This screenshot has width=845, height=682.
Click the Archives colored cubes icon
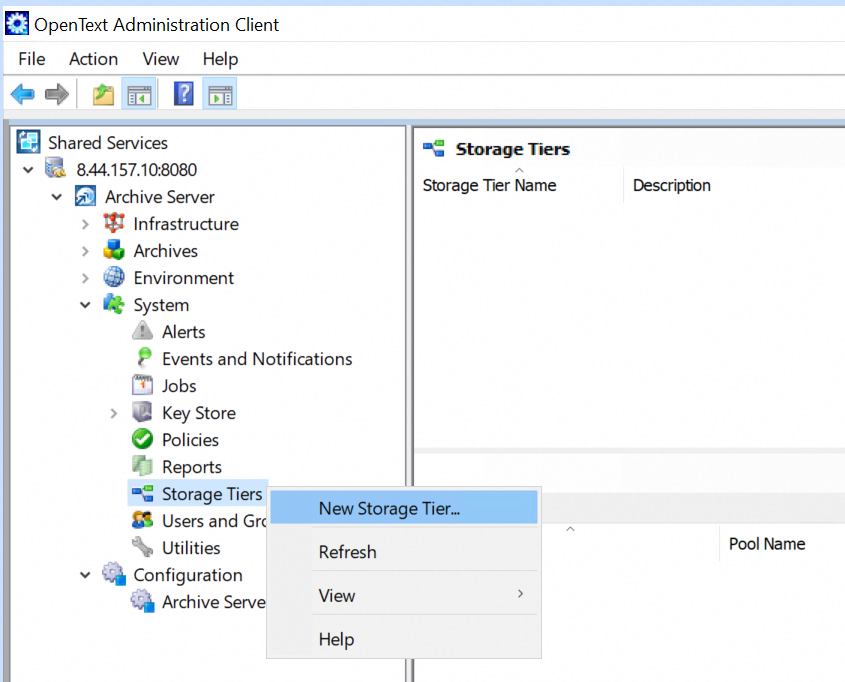point(114,250)
